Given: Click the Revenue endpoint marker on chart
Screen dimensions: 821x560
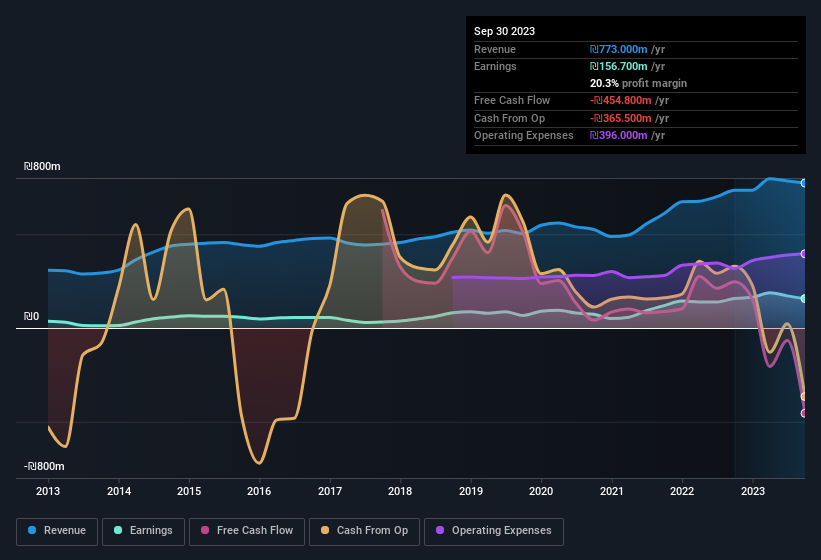Looking at the screenshot, I should (x=804, y=183).
